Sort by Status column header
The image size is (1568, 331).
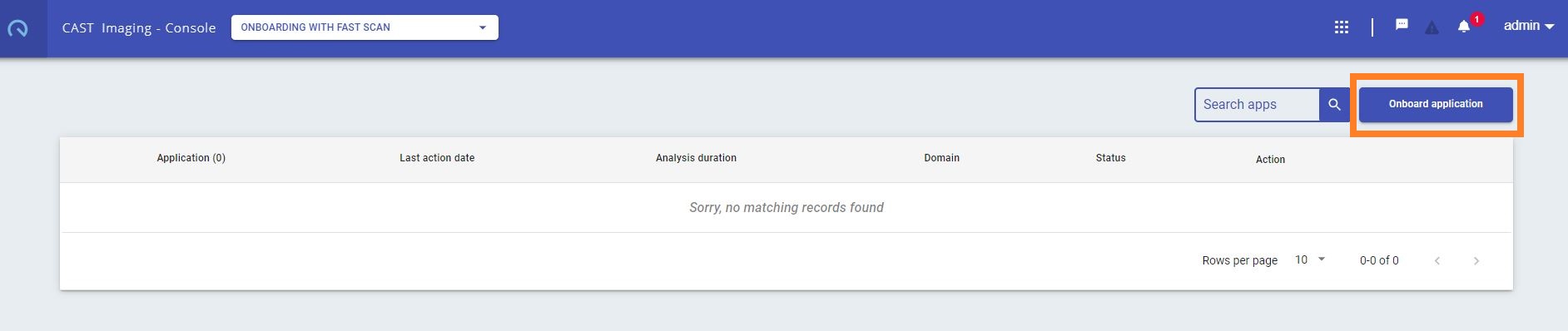pyautogui.click(x=1110, y=158)
